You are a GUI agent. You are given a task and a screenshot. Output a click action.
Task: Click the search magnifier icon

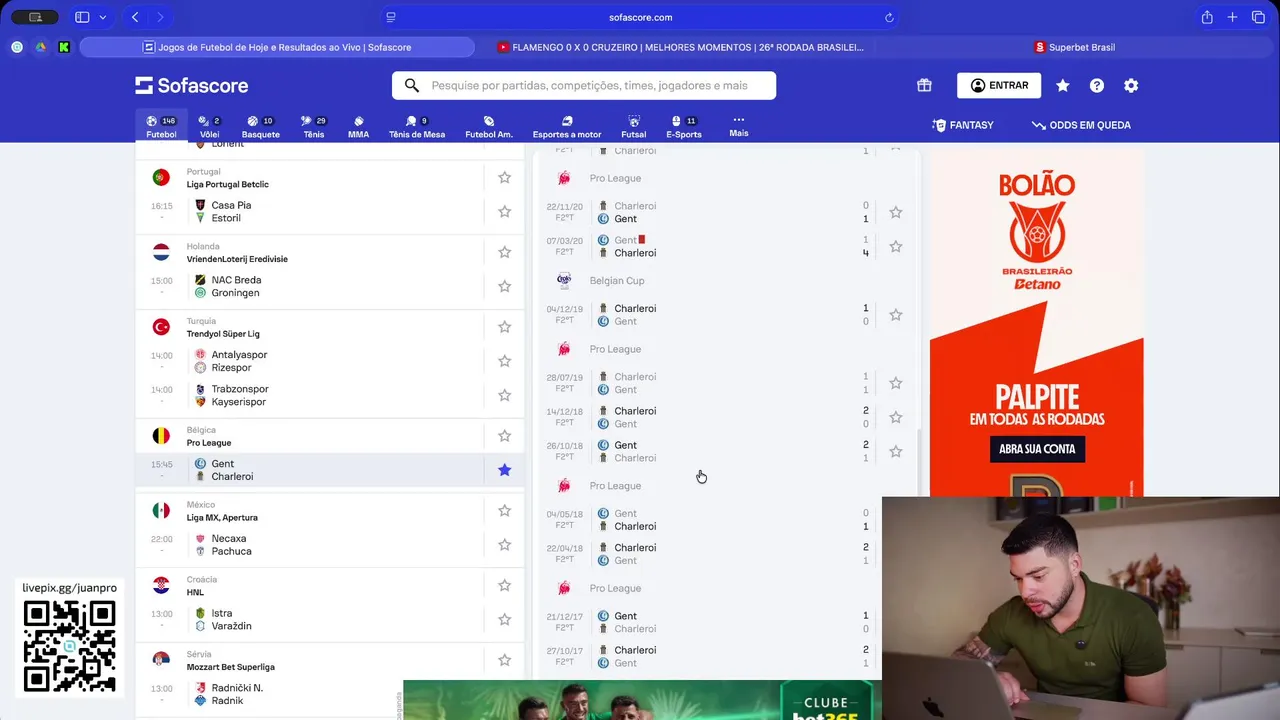411,86
